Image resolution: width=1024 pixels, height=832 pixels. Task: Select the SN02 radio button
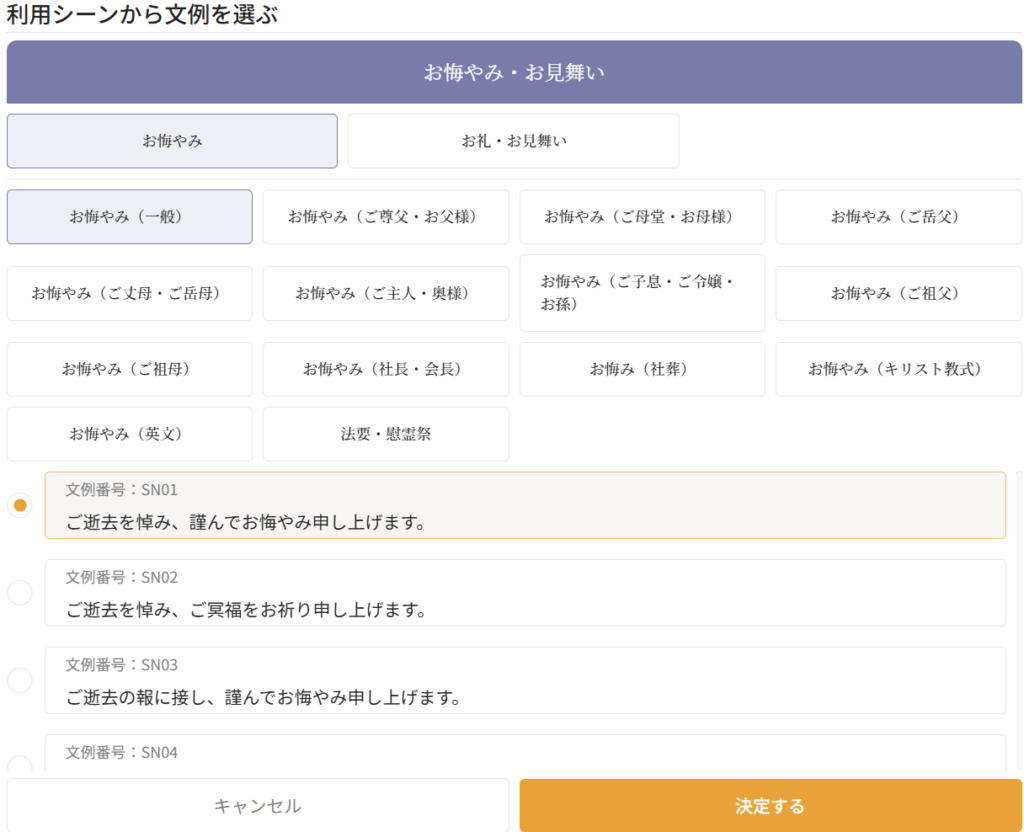20,593
